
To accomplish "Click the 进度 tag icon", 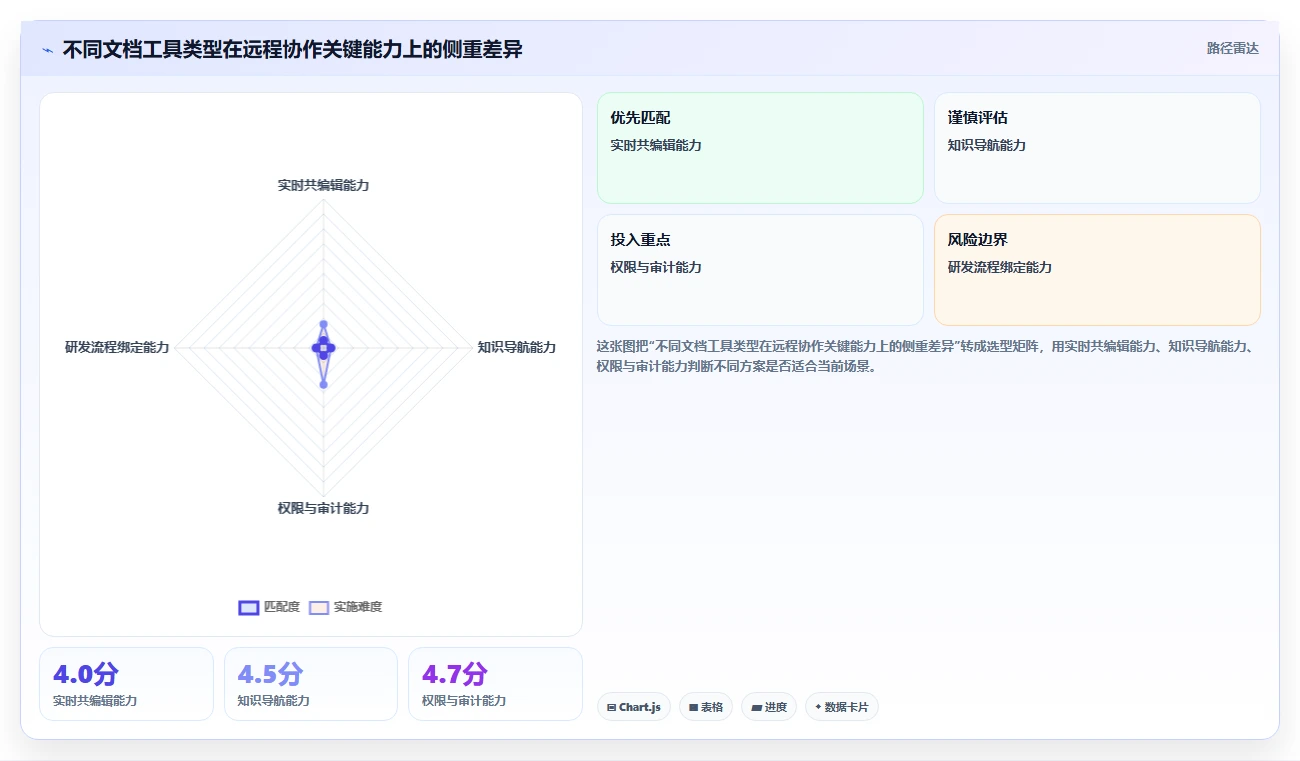I will click(756, 707).
